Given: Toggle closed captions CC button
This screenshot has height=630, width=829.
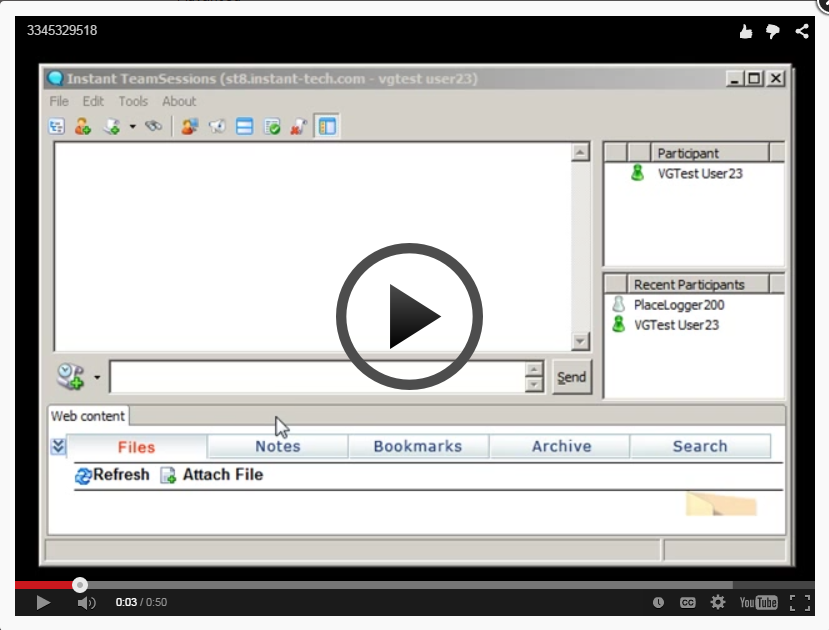Looking at the screenshot, I should pos(687,603).
